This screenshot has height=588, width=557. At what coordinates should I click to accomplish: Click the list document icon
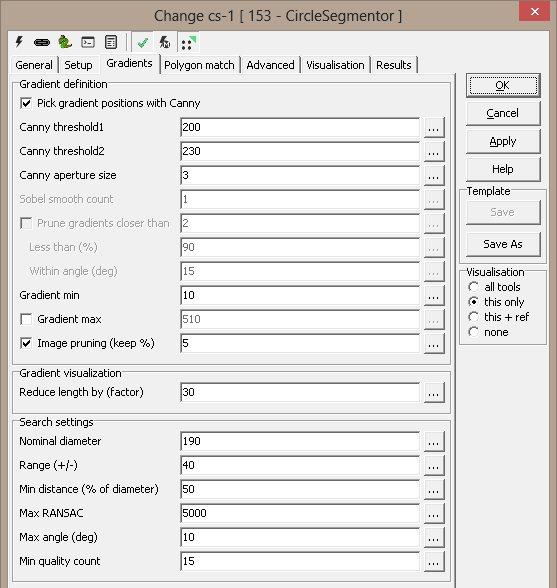tap(111, 42)
